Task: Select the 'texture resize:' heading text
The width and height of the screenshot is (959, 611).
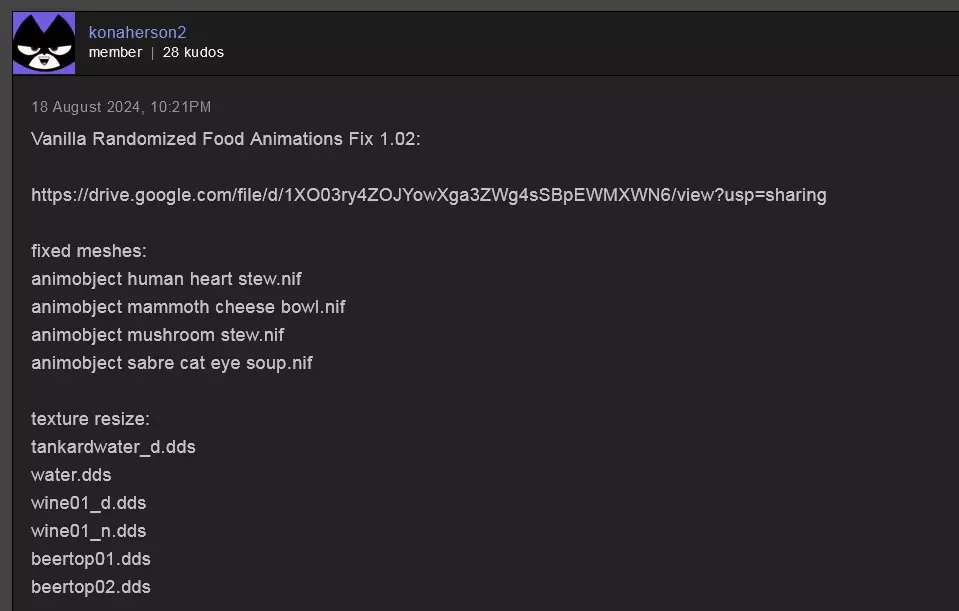Action: [x=91, y=419]
